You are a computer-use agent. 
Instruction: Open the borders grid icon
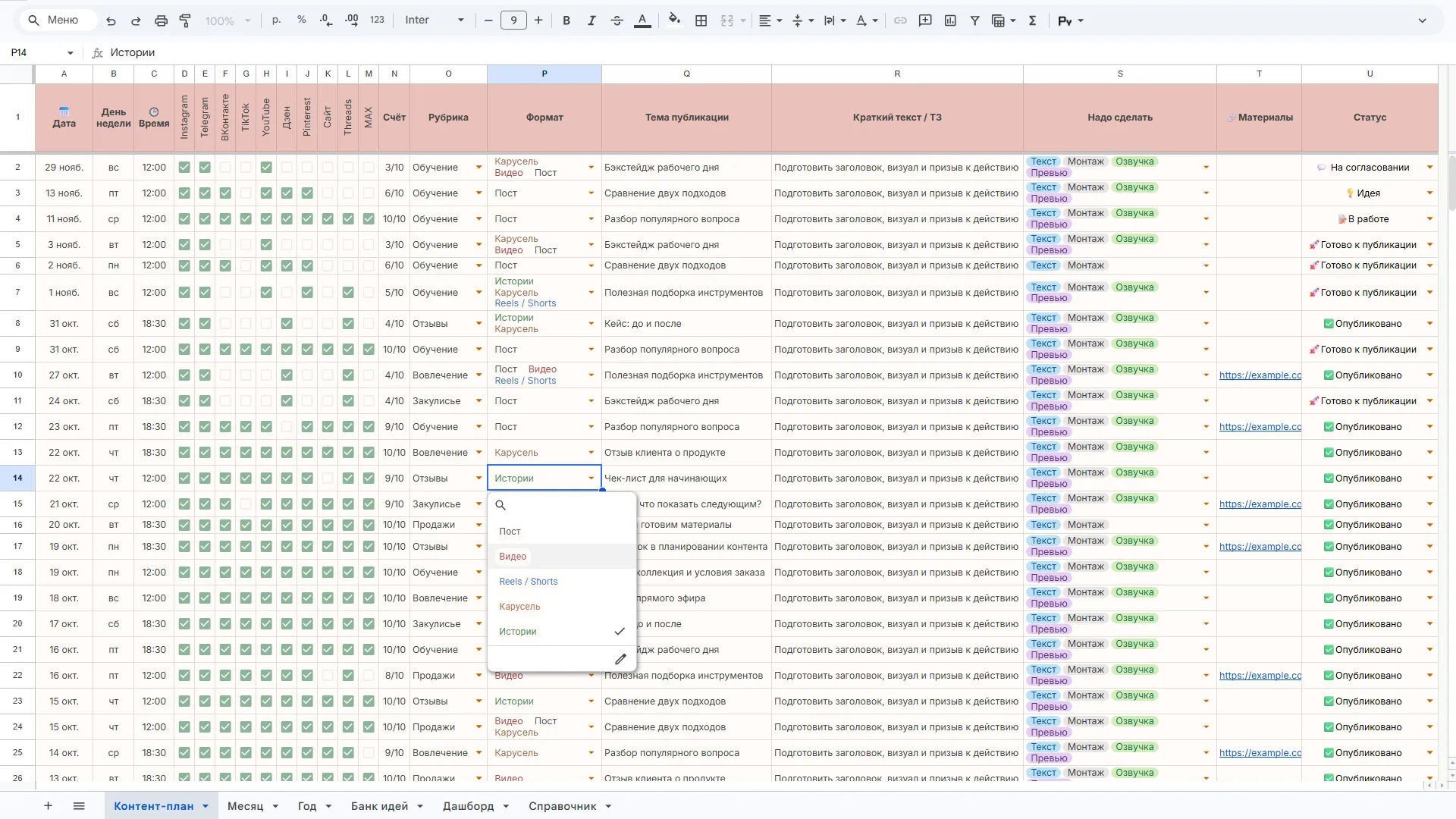tap(701, 20)
